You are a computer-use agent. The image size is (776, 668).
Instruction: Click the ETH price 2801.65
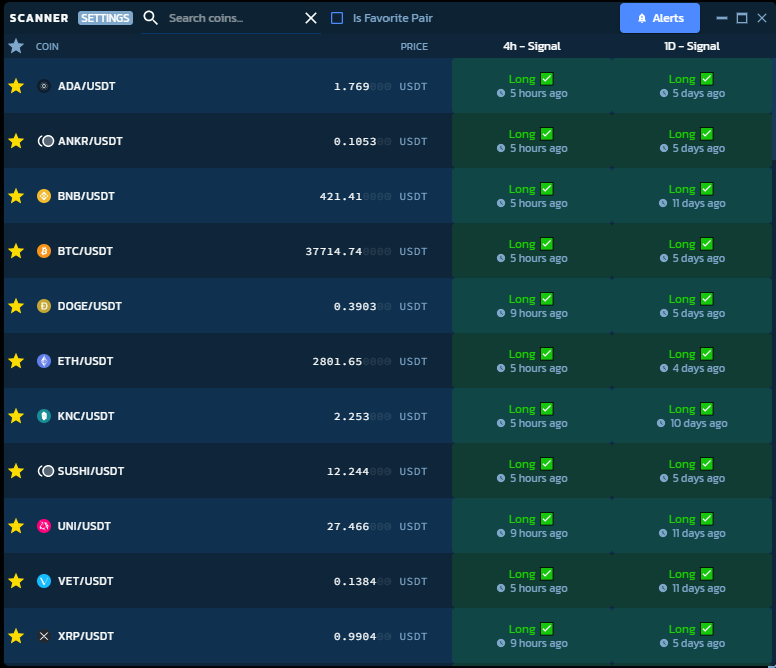tap(338, 361)
